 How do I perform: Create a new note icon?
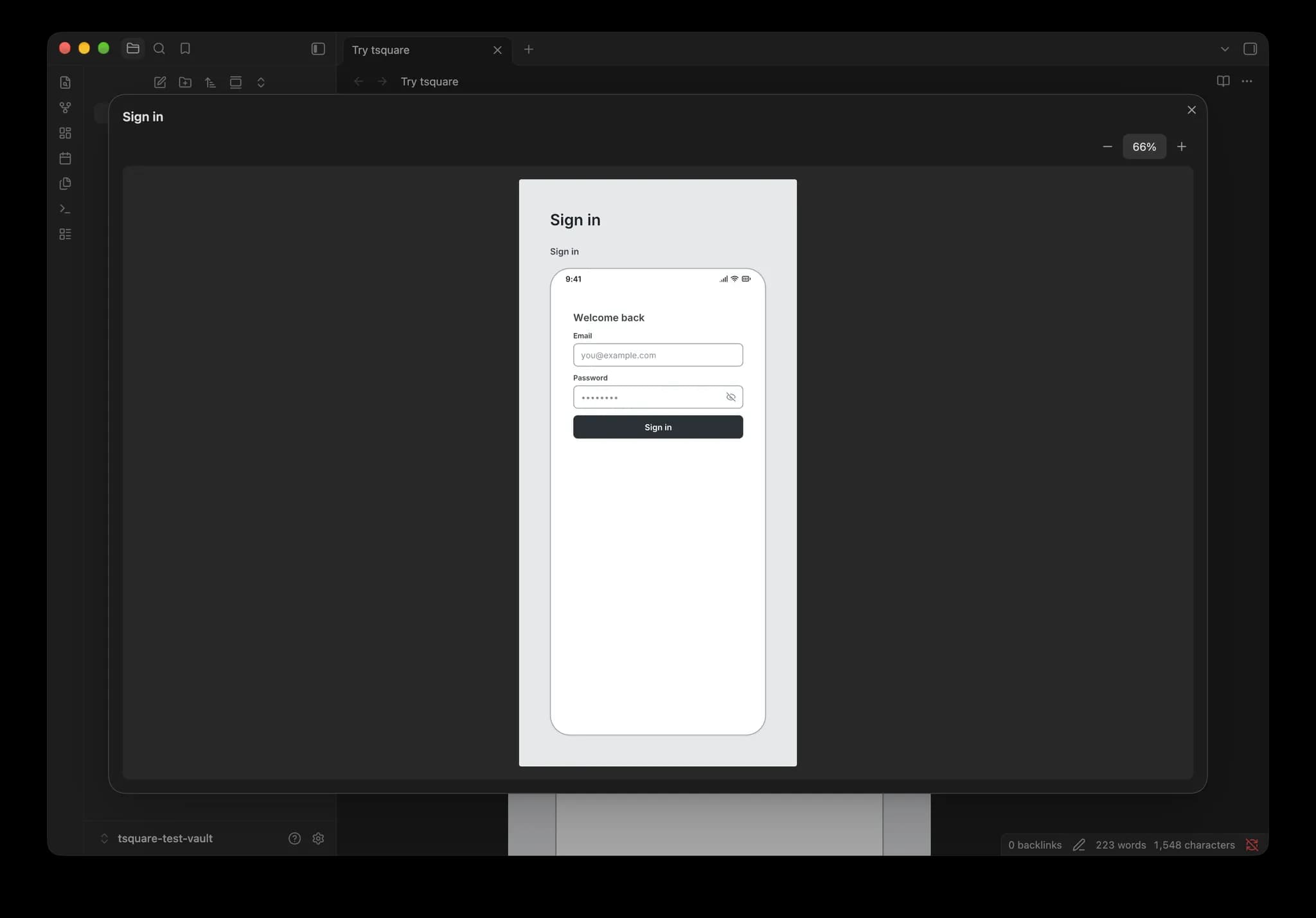(160, 82)
